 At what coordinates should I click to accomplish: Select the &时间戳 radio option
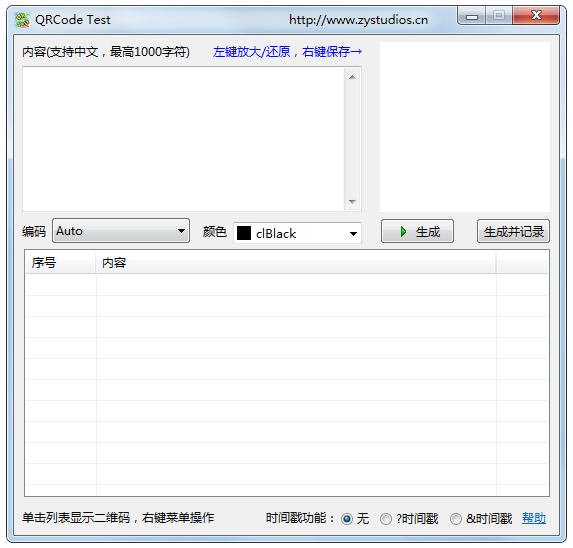click(x=456, y=519)
